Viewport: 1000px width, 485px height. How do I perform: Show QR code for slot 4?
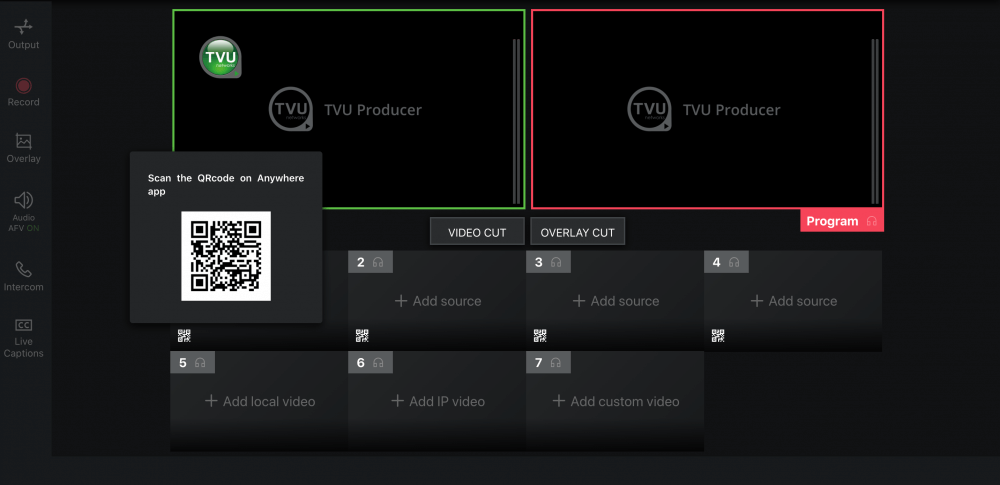pyautogui.click(x=718, y=336)
